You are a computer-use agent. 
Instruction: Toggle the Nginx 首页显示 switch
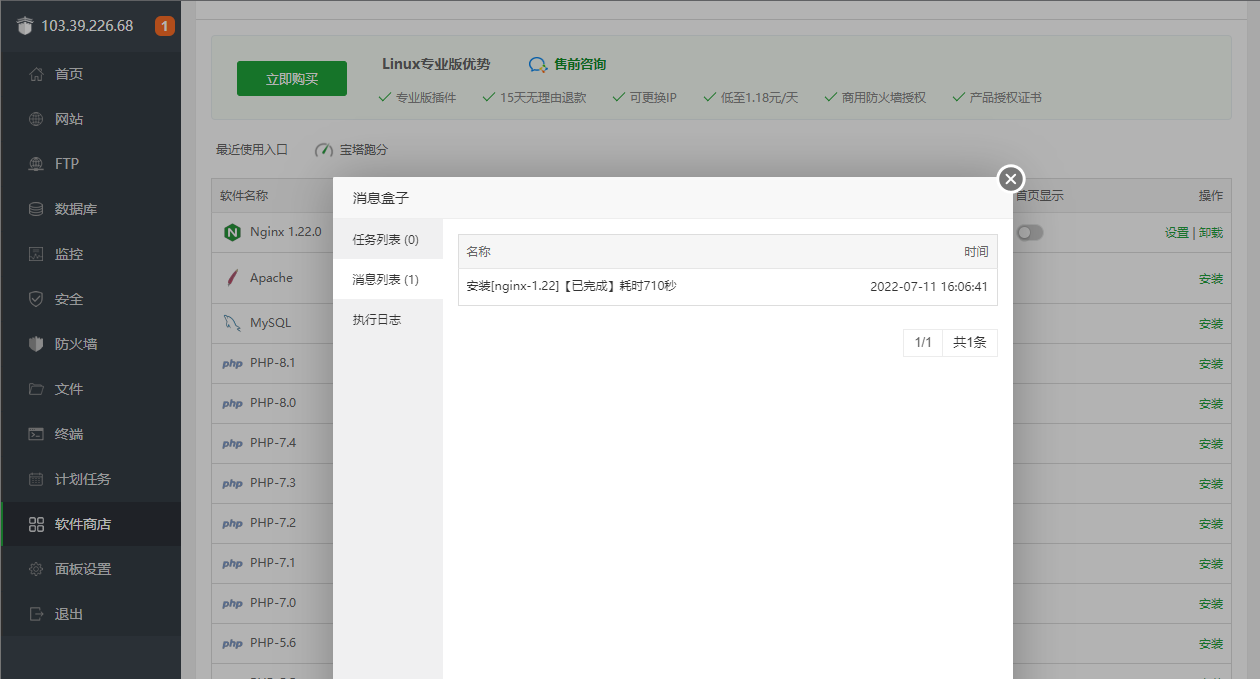pyautogui.click(x=1030, y=232)
